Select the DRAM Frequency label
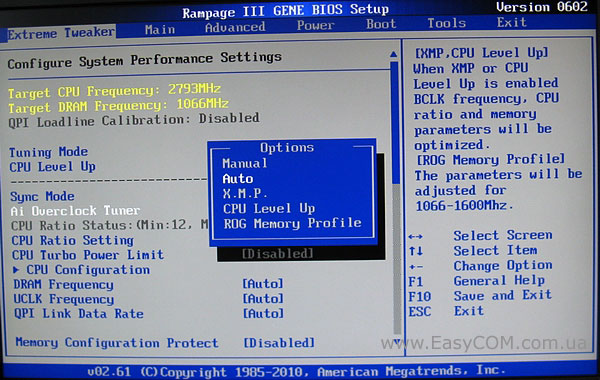This screenshot has width=600, height=380. [x=64, y=285]
